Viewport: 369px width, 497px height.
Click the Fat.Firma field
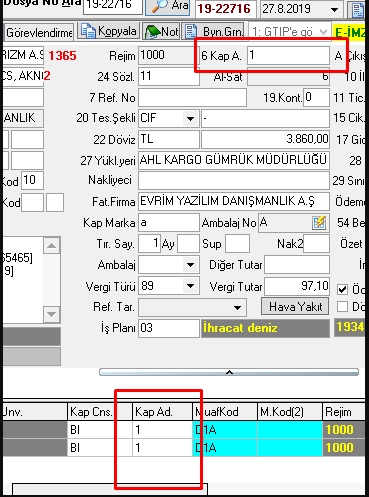click(234, 202)
